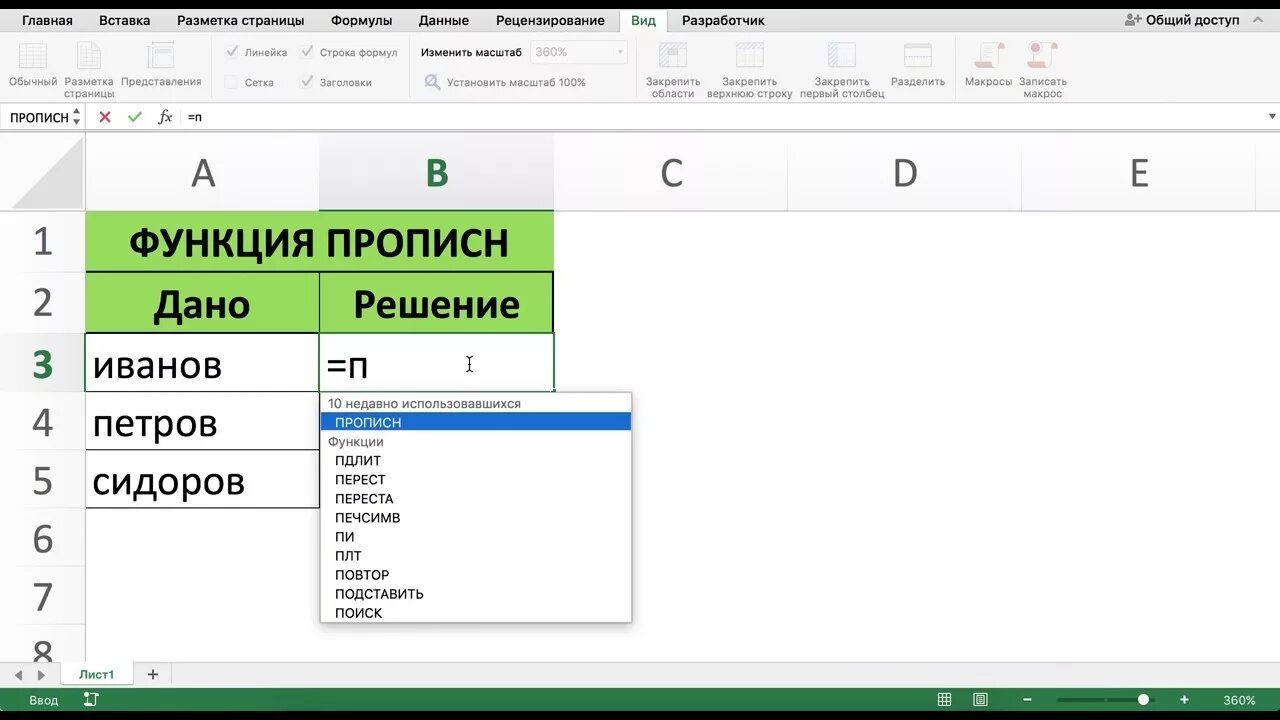Choose ПОВТОР function suggestion
The image size is (1280, 720).
point(476,575)
